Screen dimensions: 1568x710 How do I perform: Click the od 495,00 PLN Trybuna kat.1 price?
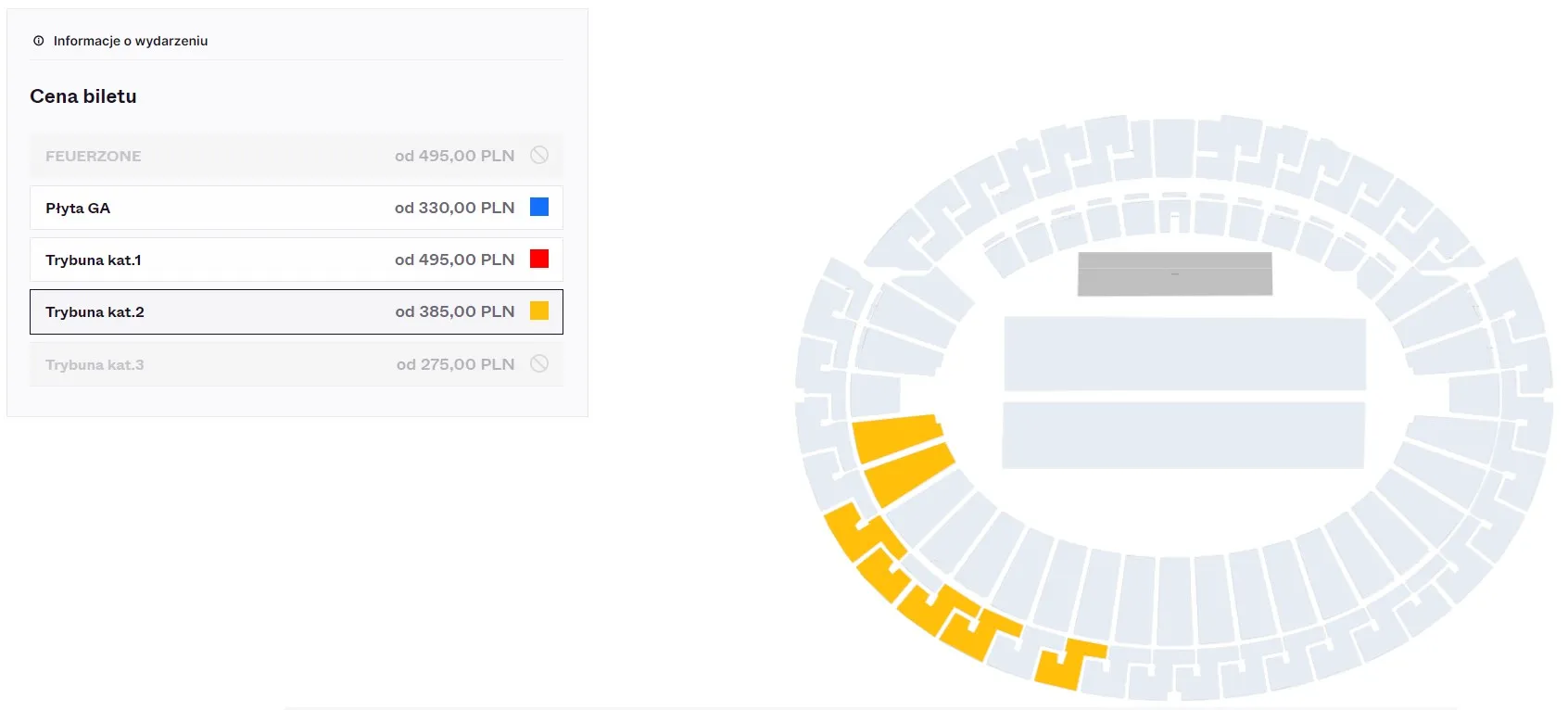[x=454, y=260]
